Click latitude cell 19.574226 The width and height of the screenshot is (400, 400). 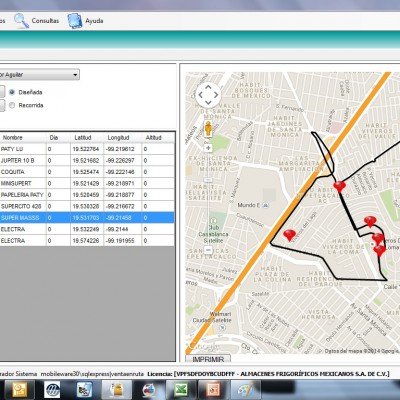pyautogui.click(x=87, y=241)
